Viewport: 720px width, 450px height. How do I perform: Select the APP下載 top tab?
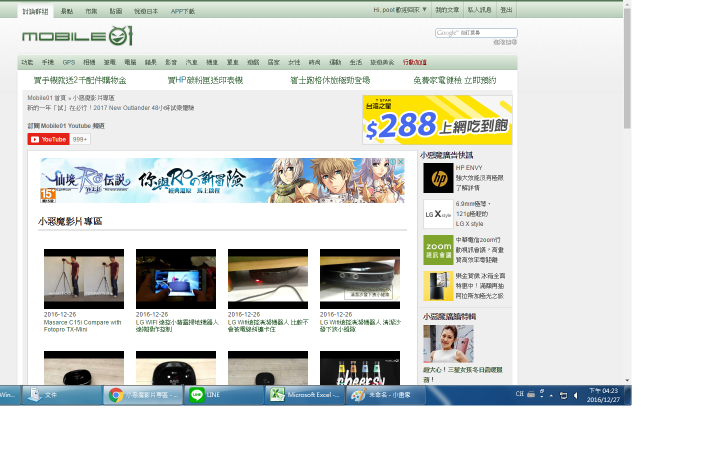tap(183, 11)
